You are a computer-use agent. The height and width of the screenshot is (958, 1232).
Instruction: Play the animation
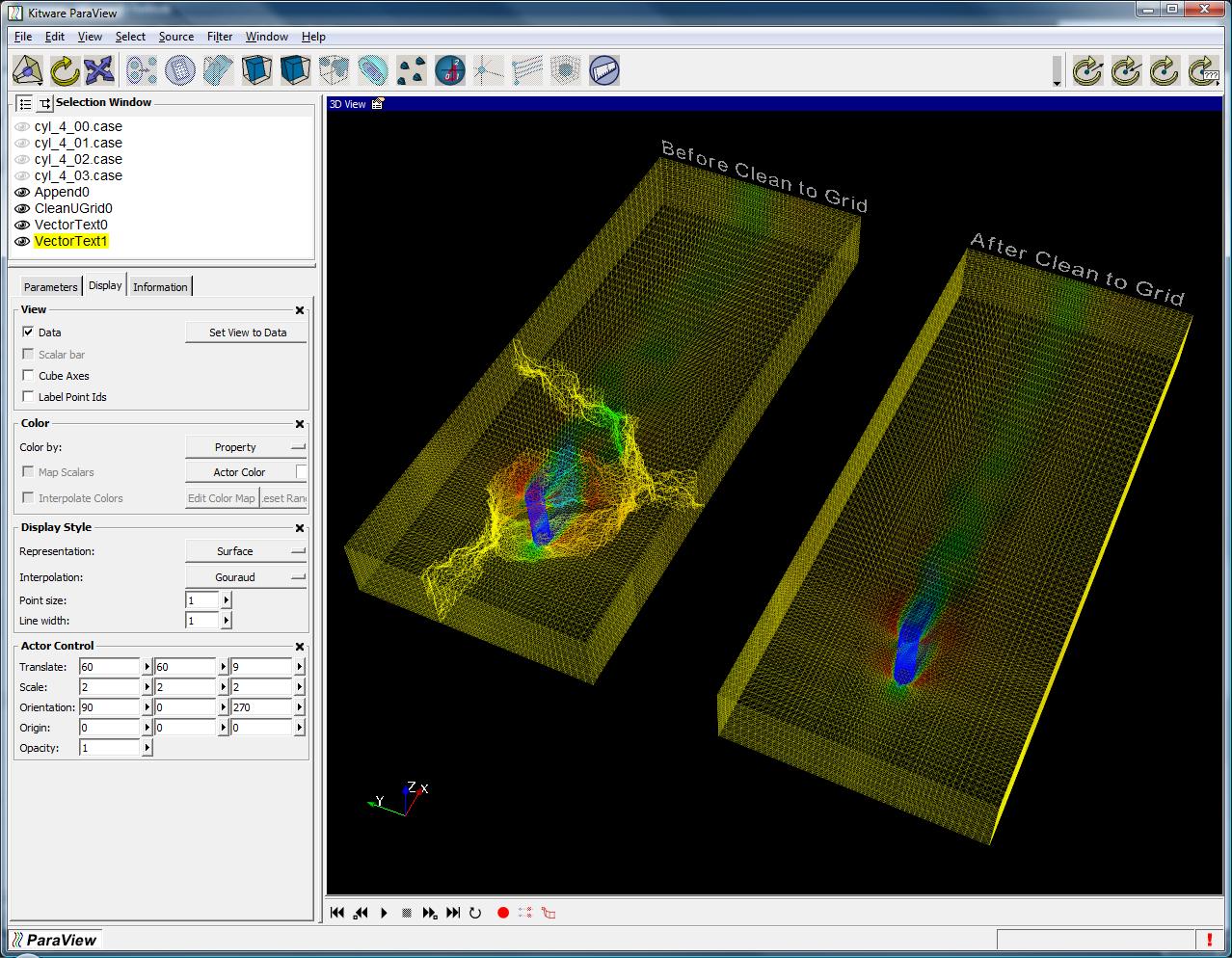tap(384, 913)
